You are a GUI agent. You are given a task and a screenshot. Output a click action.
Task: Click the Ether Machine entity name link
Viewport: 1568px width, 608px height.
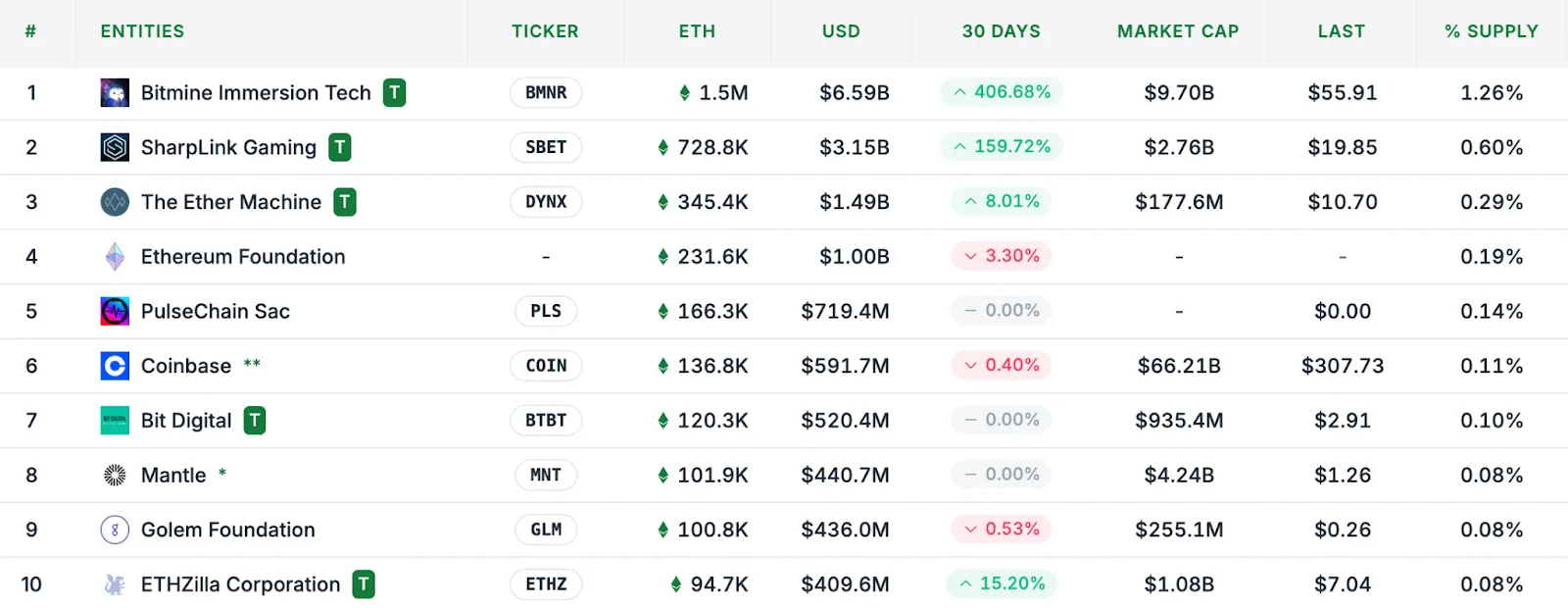[x=231, y=202]
